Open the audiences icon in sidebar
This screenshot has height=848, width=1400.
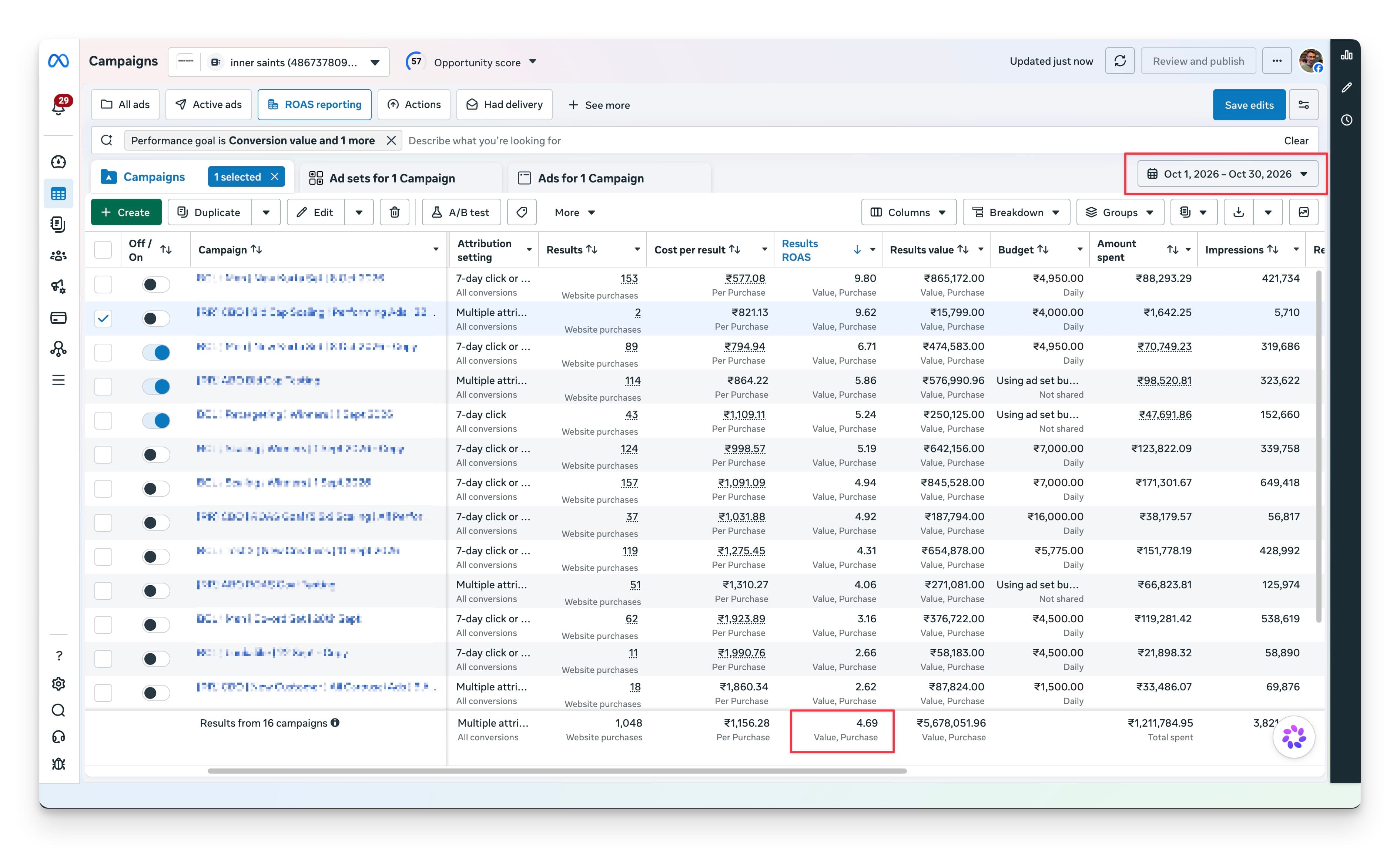pos(58,256)
